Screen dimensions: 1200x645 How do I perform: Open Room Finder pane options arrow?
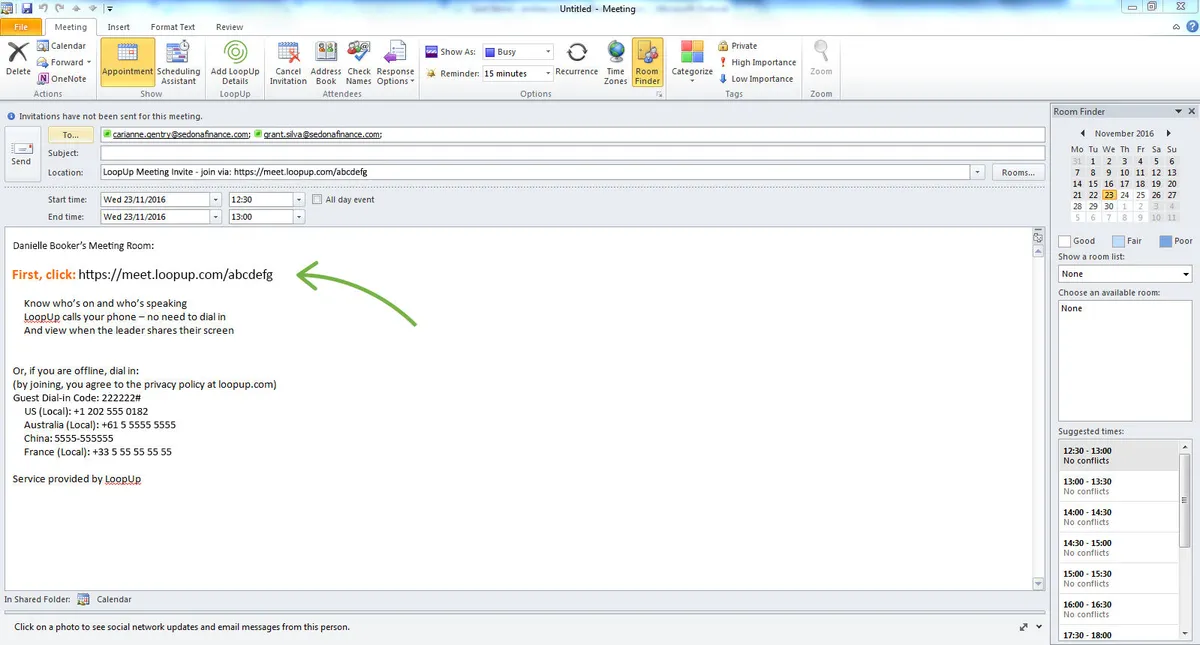pos(1178,111)
